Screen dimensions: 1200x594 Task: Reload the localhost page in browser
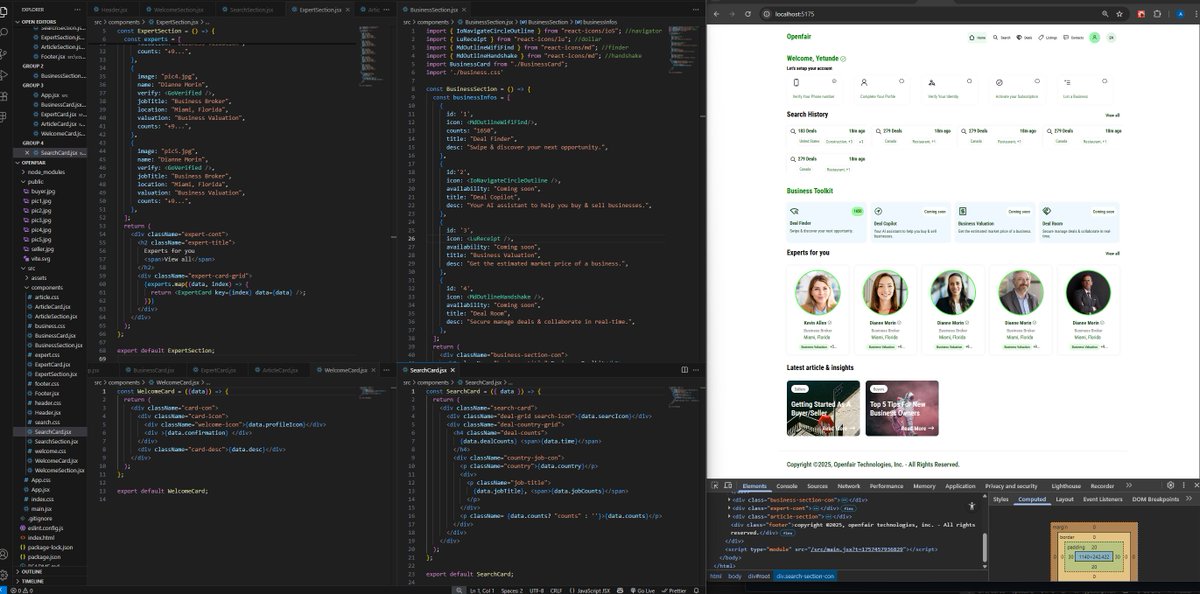tap(748, 14)
